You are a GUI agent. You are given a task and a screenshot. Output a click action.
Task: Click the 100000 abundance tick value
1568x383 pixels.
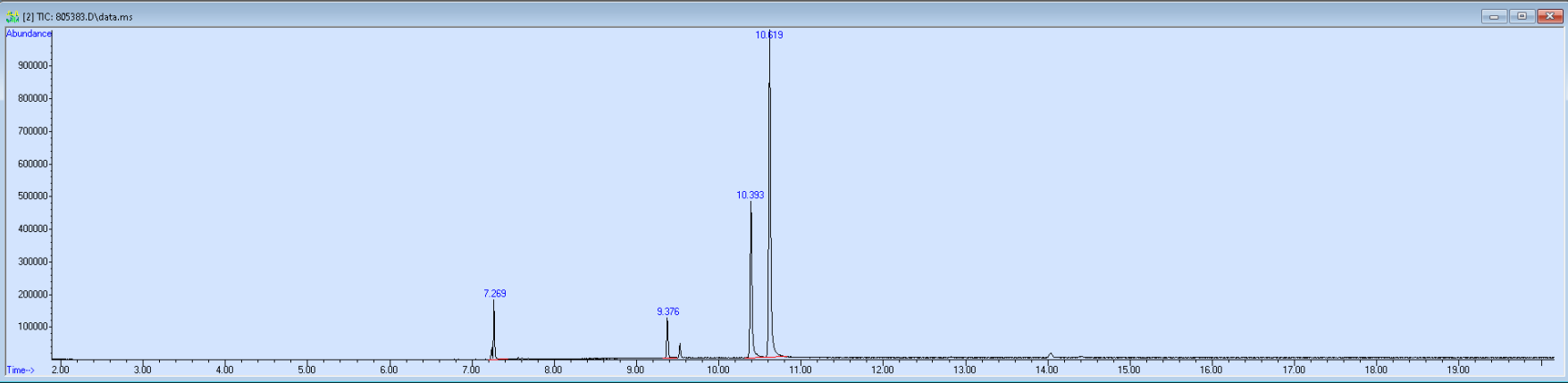click(x=32, y=327)
